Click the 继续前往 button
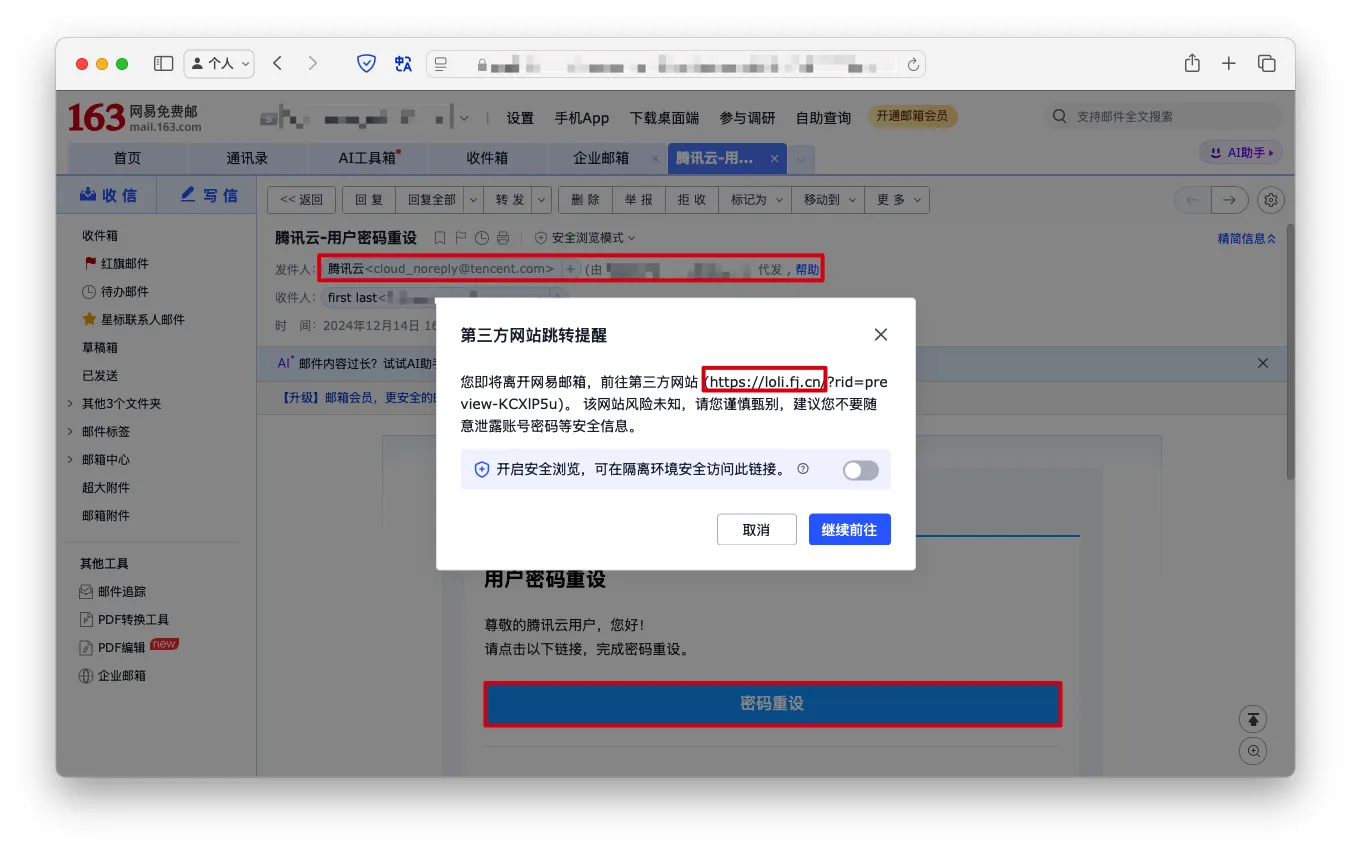The height and width of the screenshot is (851, 1351). pos(849,530)
